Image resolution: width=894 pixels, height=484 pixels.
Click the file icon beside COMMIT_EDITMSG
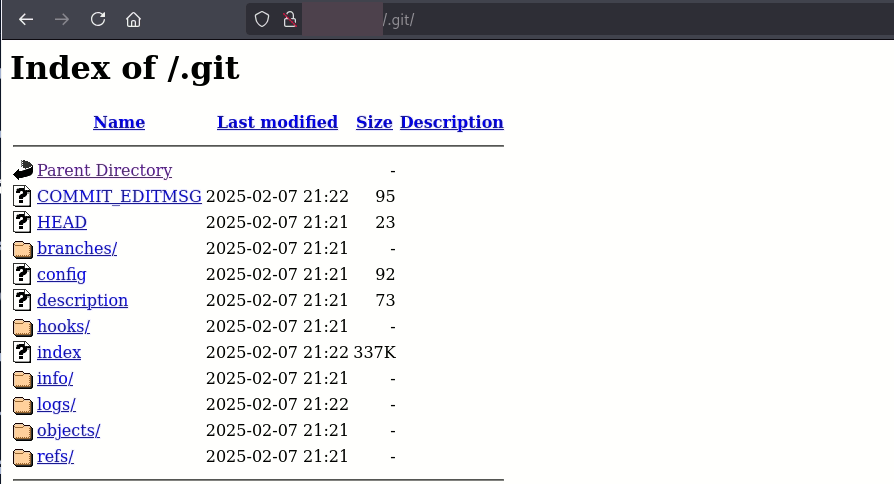[22, 196]
